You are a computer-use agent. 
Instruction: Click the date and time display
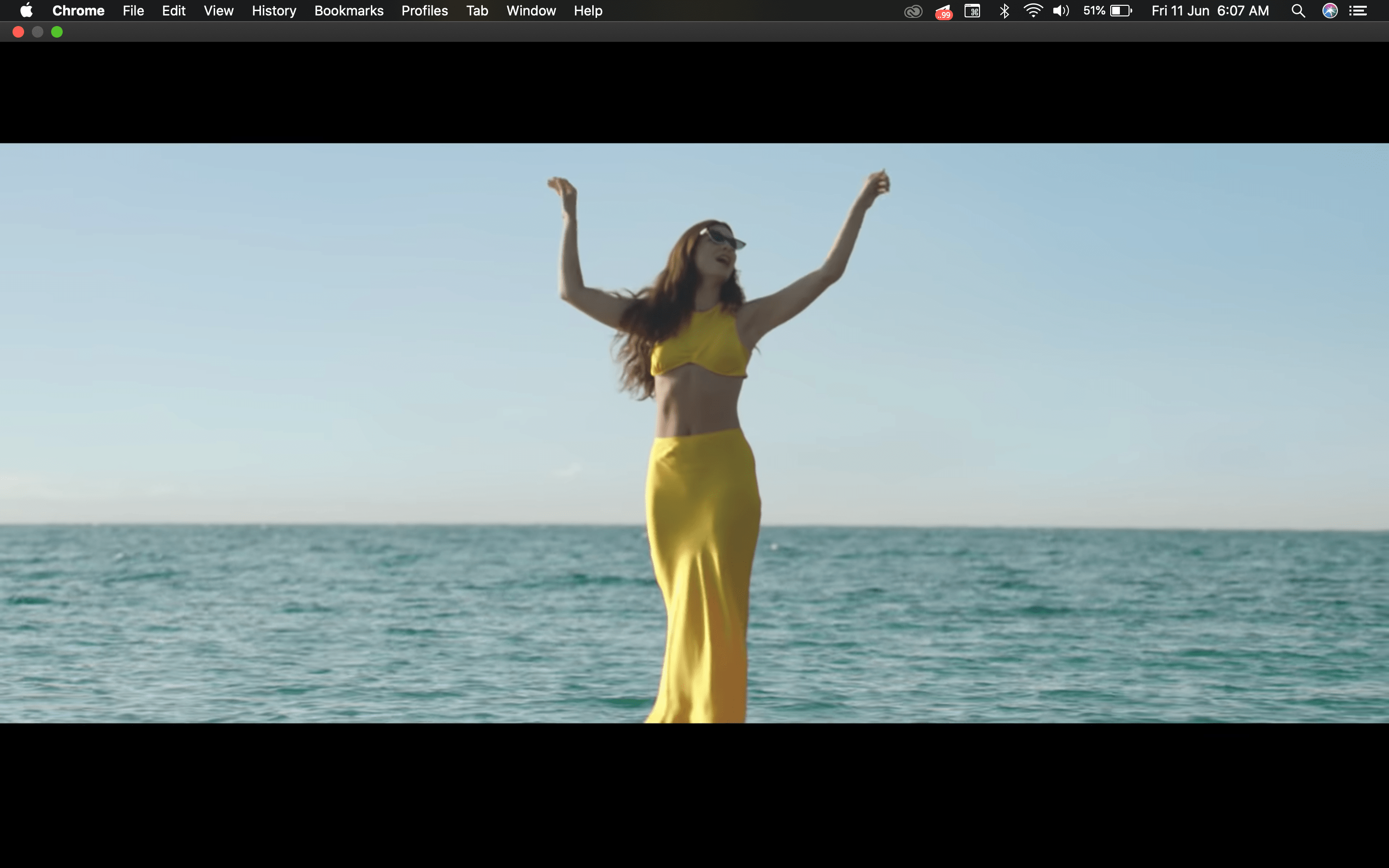pos(1210,11)
